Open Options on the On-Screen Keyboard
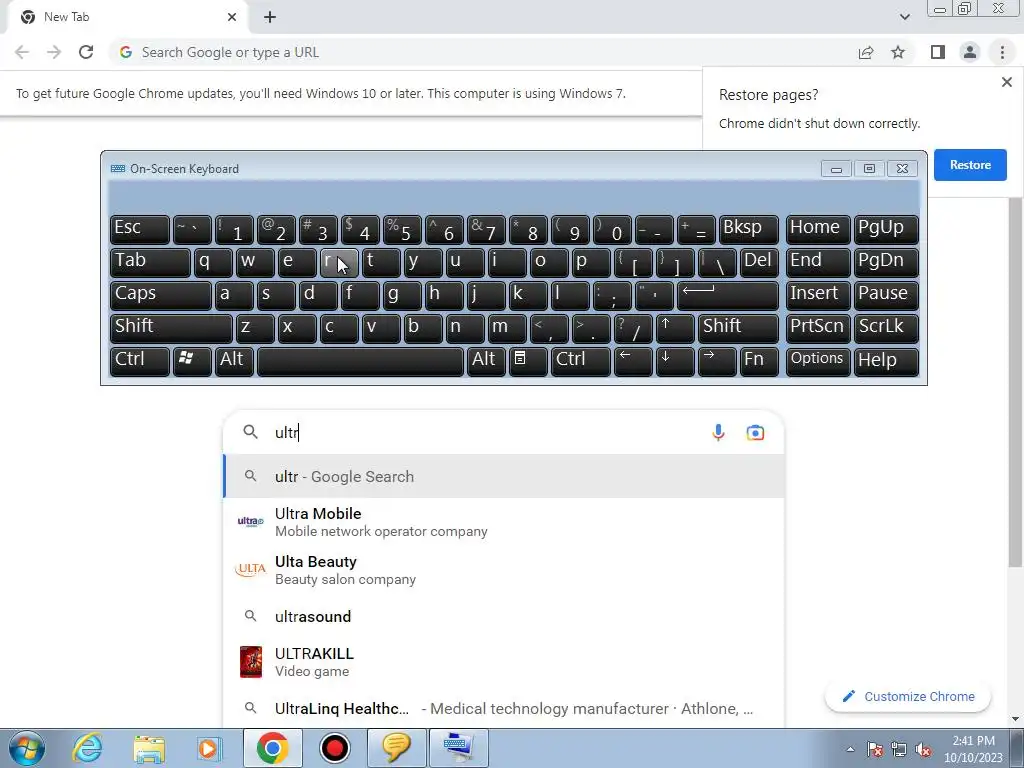The width and height of the screenshot is (1024, 768). click(x=818, y=360)
